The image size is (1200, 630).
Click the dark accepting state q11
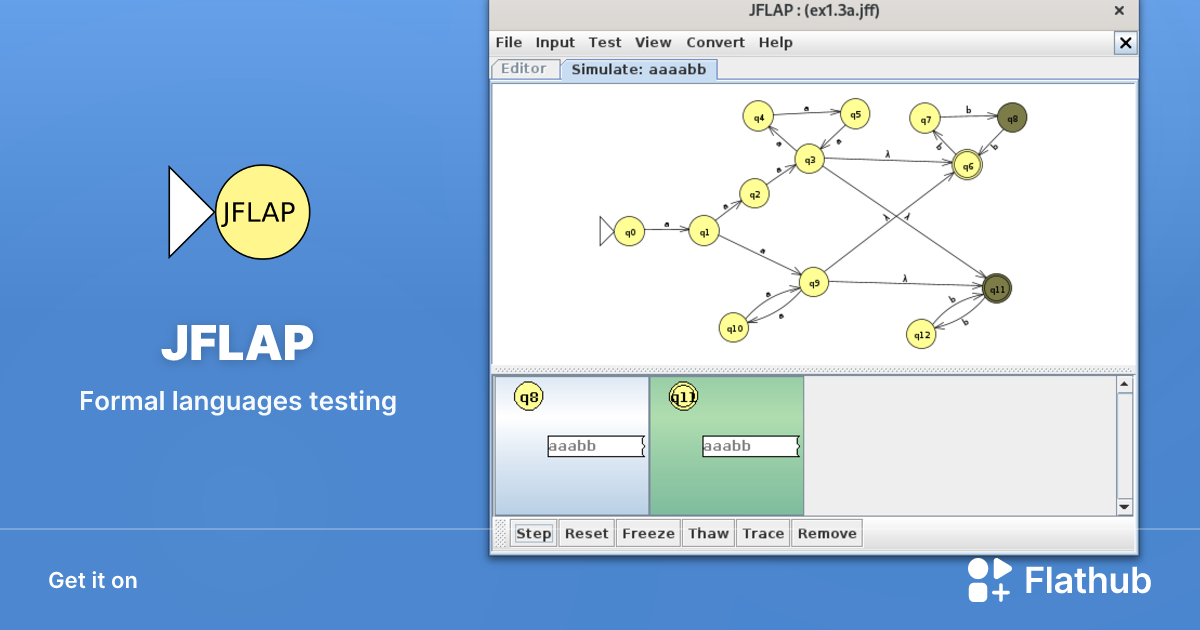[x=995, y=287]
